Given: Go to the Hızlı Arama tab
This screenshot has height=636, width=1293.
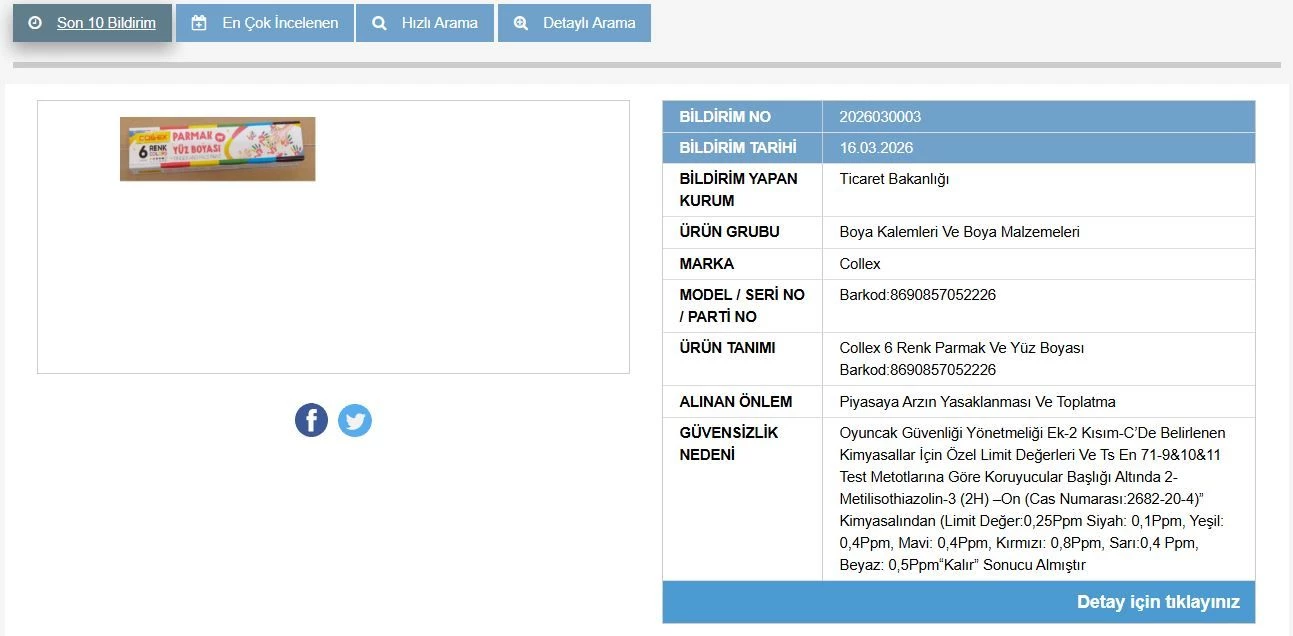Looking at the screenshot, I should pos(439,23).
